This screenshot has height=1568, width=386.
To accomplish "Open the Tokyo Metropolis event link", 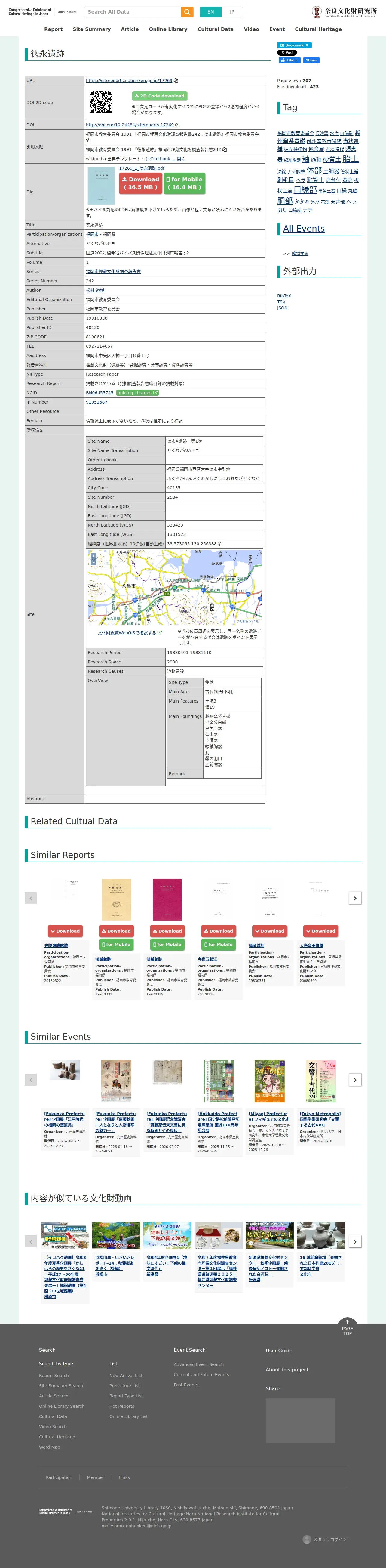I will [x=320, y=1119].
